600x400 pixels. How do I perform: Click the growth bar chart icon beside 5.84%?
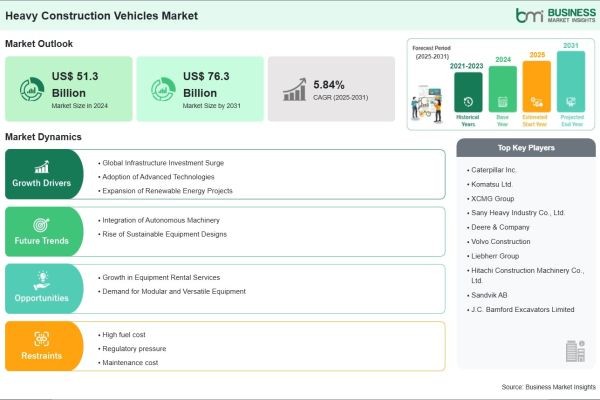pyautogui.click(x=295, y=90)
